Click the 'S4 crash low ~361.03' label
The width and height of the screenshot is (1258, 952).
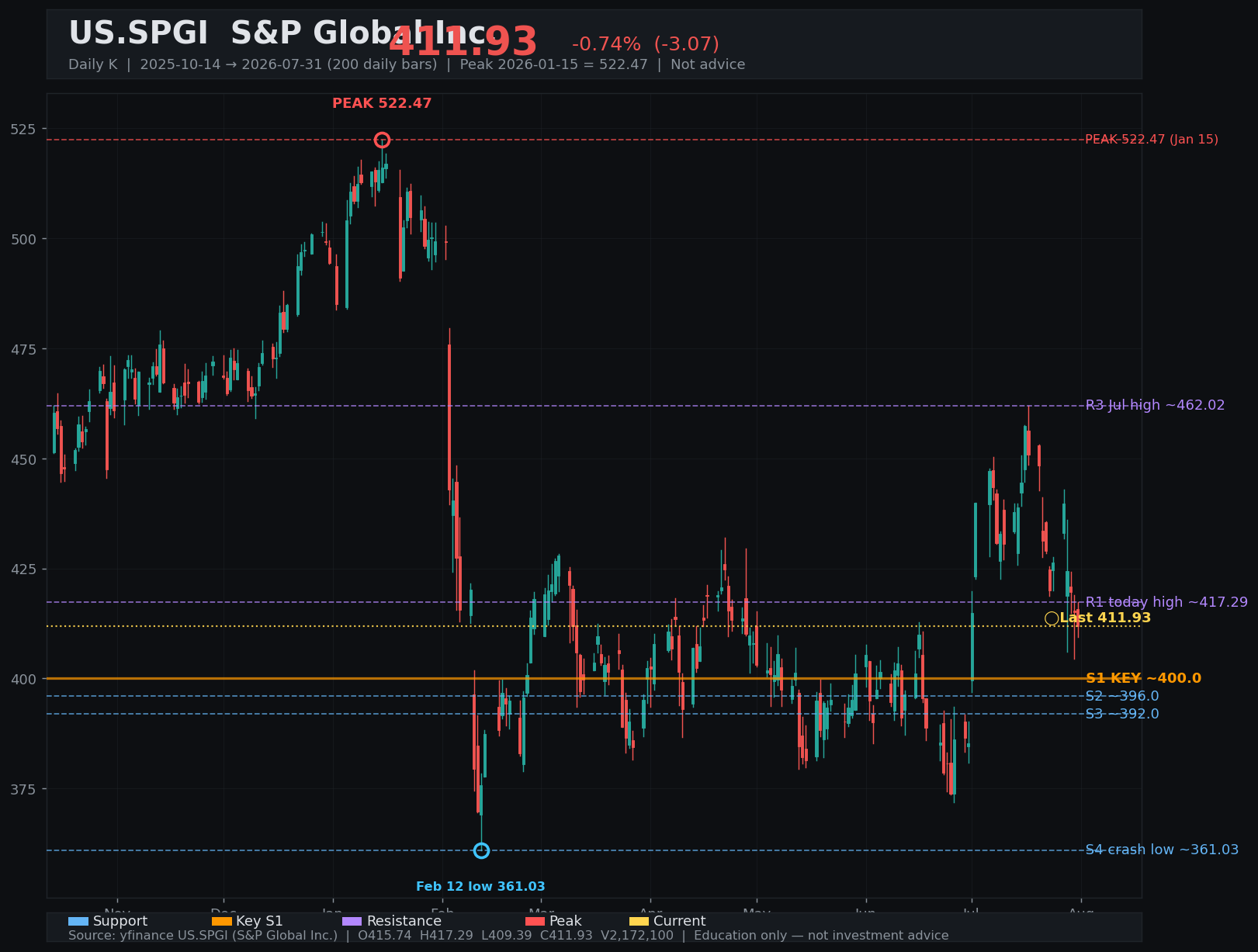(x=1162, y=850)
